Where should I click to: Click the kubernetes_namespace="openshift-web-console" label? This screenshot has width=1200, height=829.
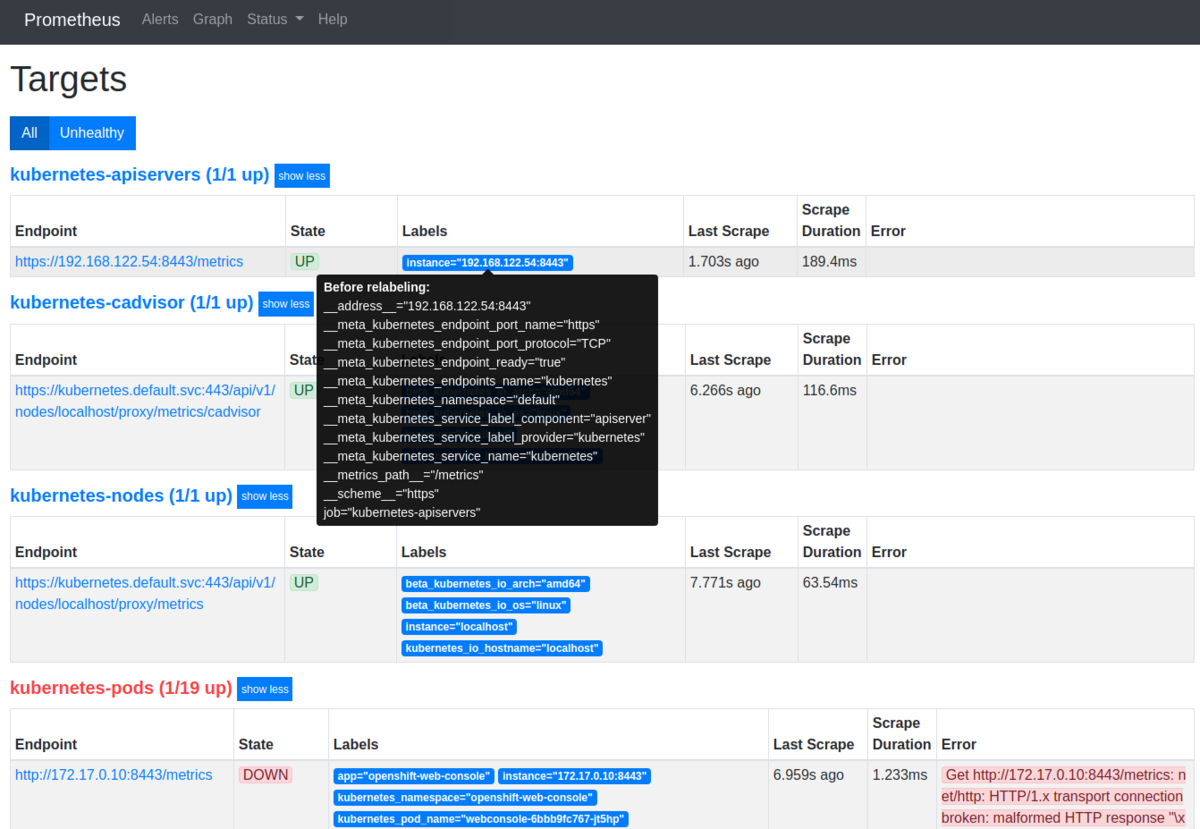[466, 798]
